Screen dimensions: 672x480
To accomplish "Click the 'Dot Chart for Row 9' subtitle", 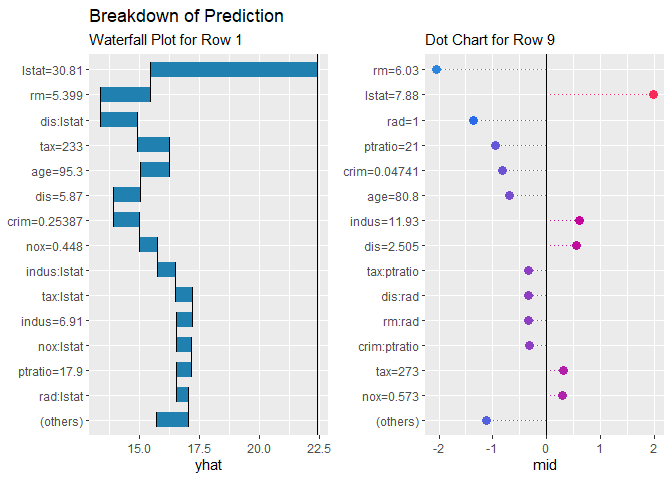I will click(485, 41).
